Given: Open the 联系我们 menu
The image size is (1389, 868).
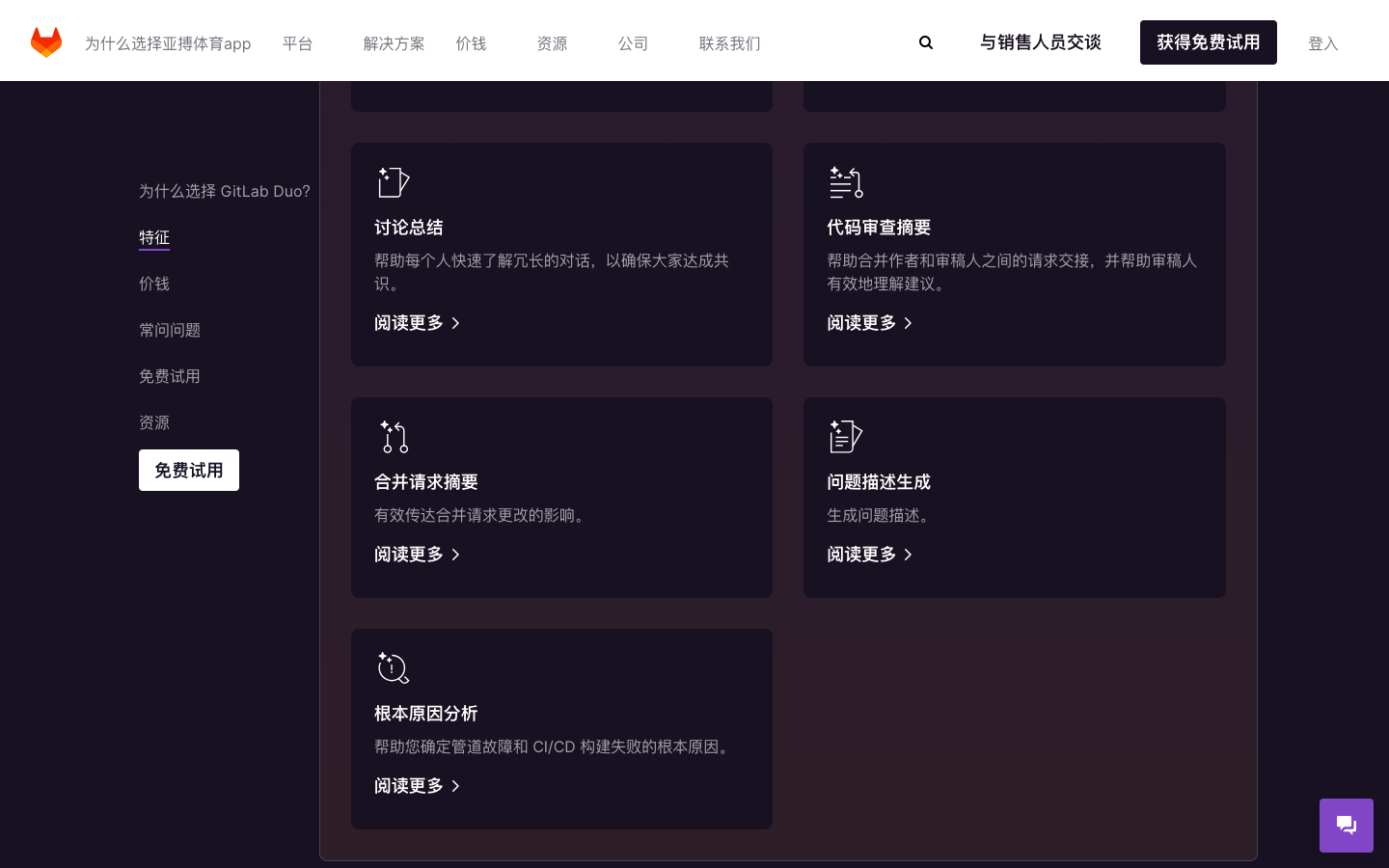Looking at the screenshot, I should pyautogui.click(x=729, y=42).
